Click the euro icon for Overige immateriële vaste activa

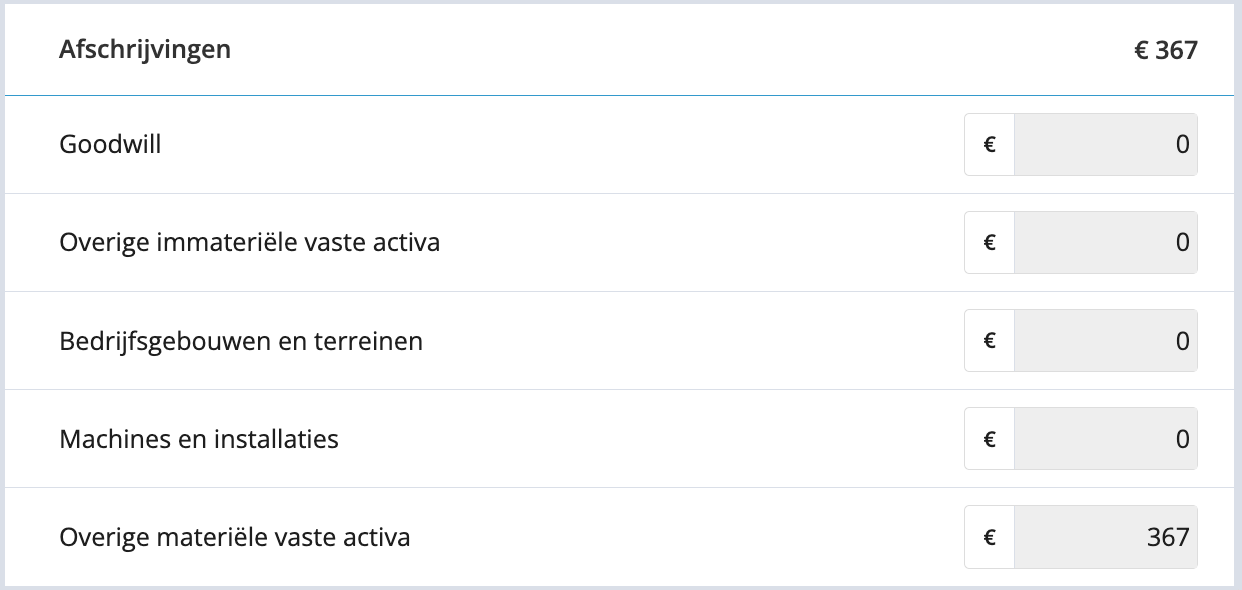click(x=990, y=243)
